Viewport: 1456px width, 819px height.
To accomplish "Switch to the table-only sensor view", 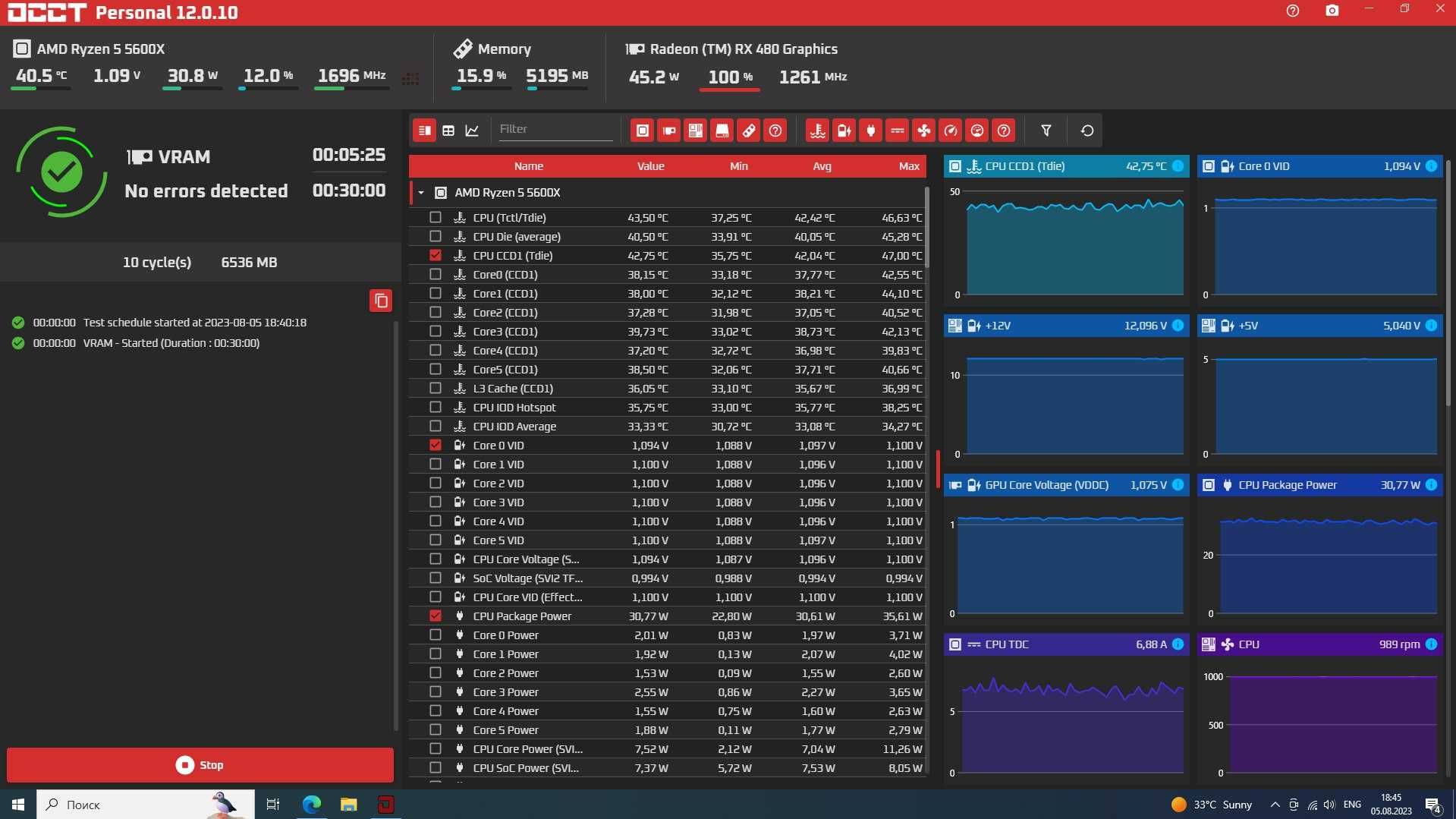I will click(448, 131).
